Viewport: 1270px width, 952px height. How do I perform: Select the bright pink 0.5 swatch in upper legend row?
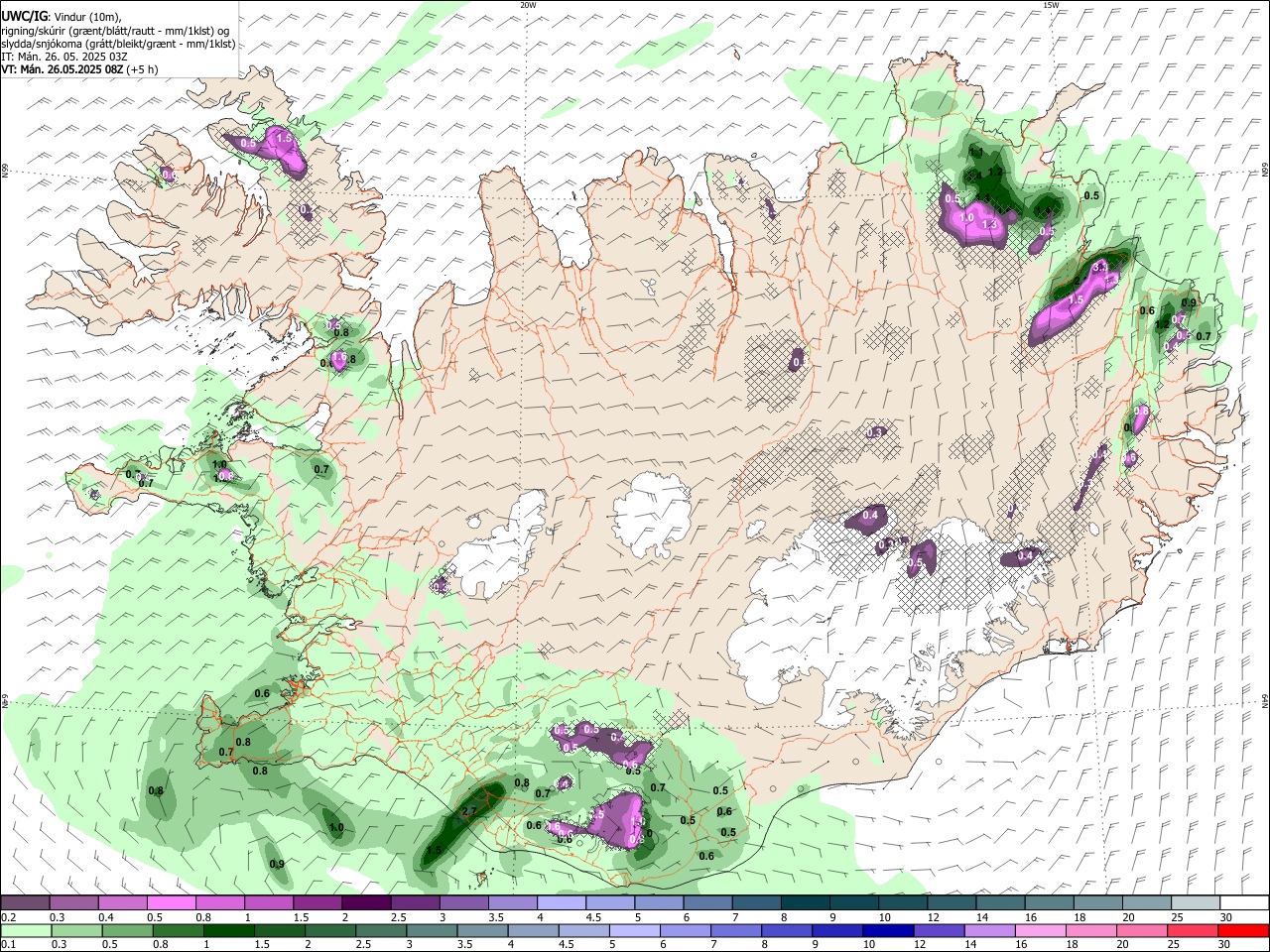coord(171,903)
